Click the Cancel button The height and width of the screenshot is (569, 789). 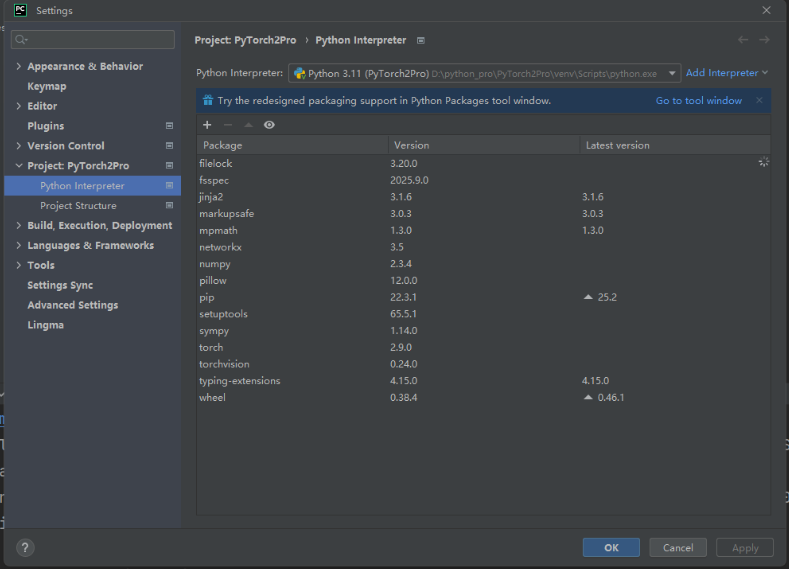point(678,547)
